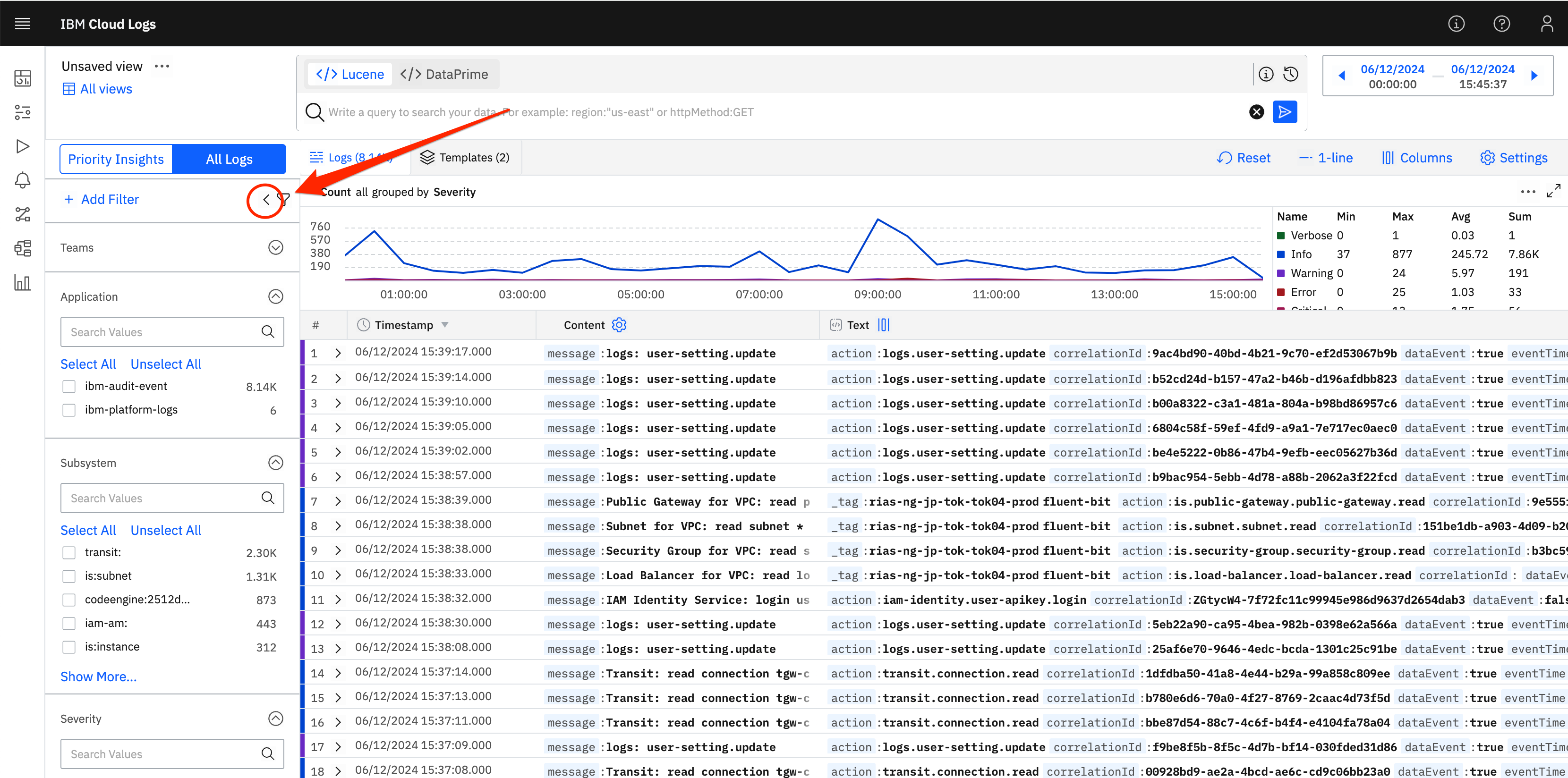Click the Info blue legend swatch
The width and height of the screenshot is (1568, 778).
(1281, 254)
